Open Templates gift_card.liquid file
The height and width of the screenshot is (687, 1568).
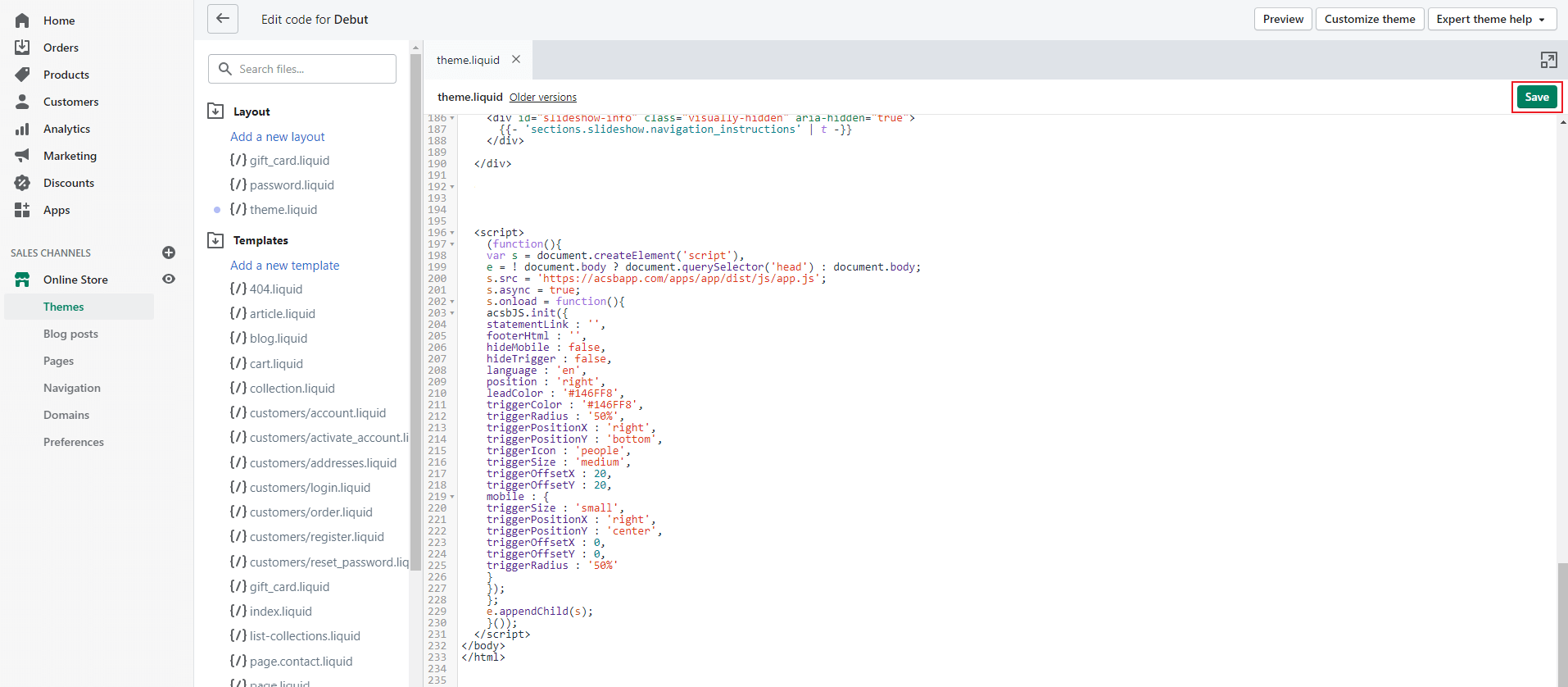coord(280,587)
